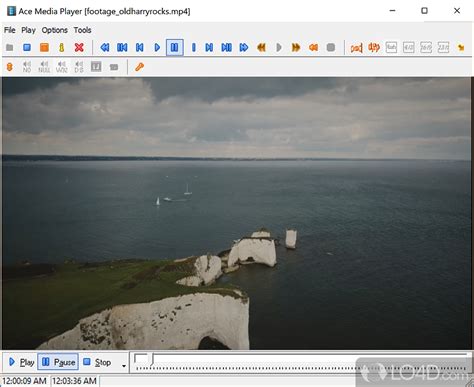Click the orange double-right forward icon
Viewport: 474px width, 387px height.
296,47
